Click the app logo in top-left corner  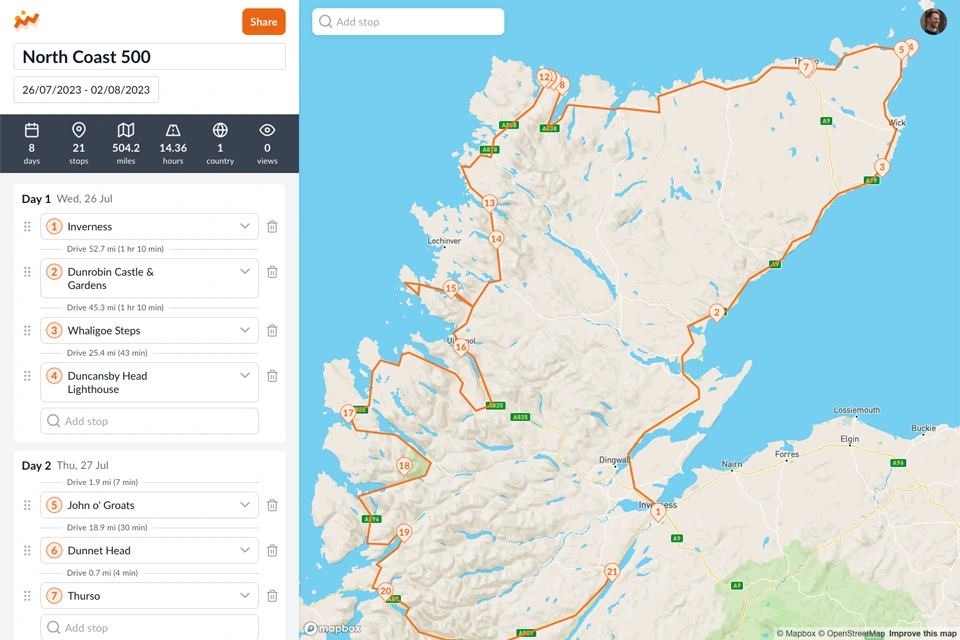27,20
